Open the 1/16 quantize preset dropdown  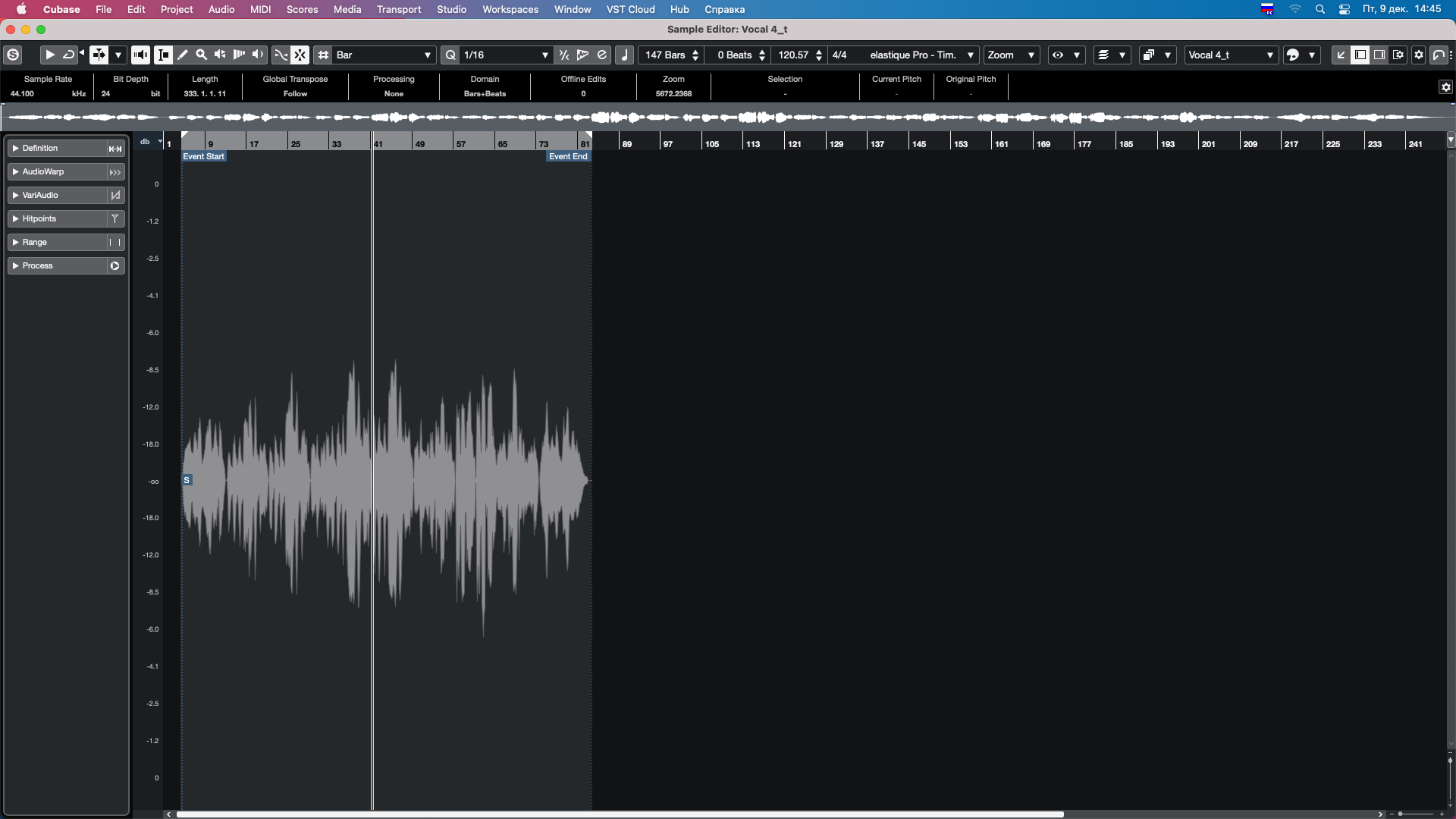point(506,55)
